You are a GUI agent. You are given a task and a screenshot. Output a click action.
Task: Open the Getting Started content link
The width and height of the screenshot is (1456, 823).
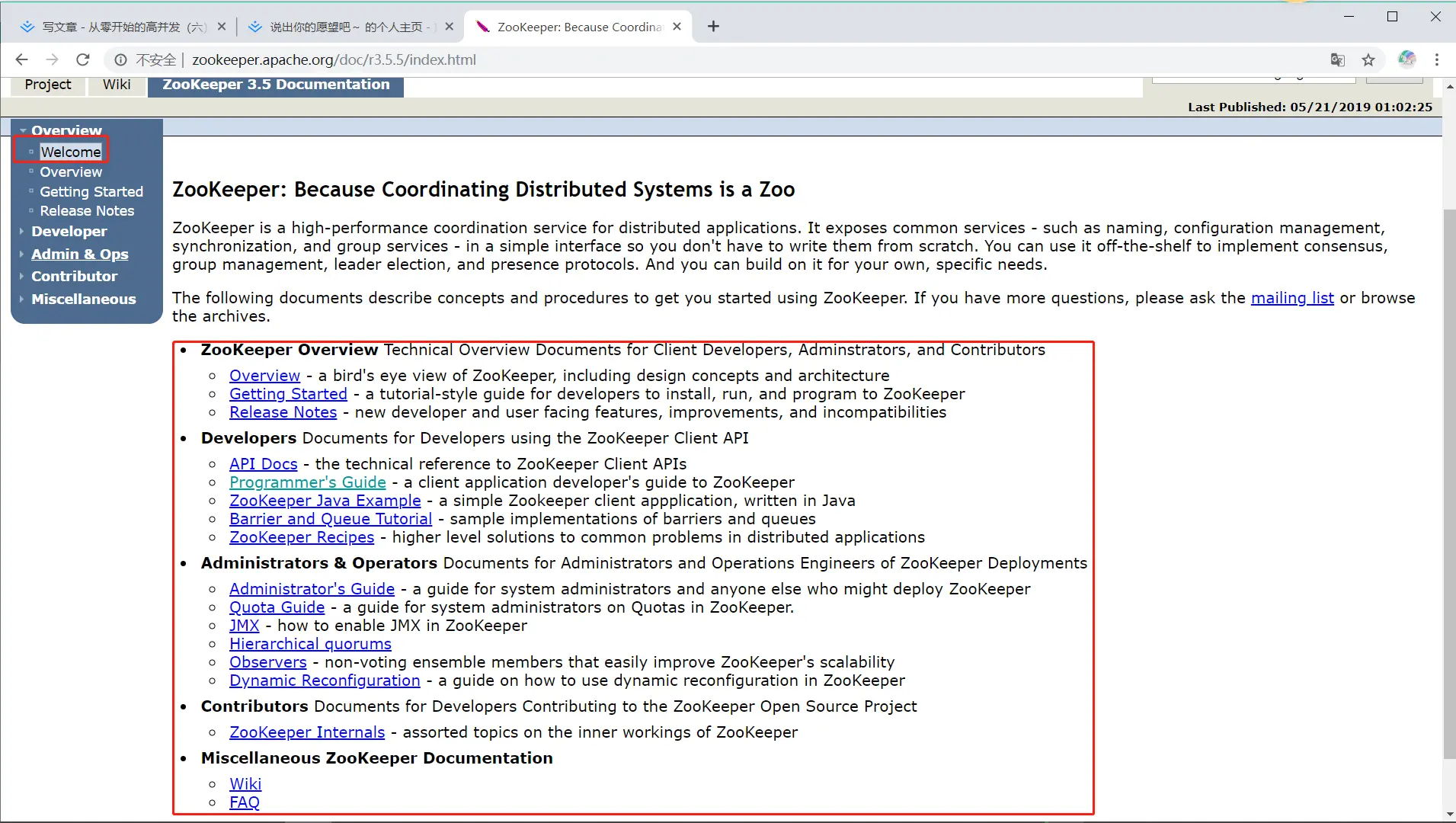(x=288, y=394)
